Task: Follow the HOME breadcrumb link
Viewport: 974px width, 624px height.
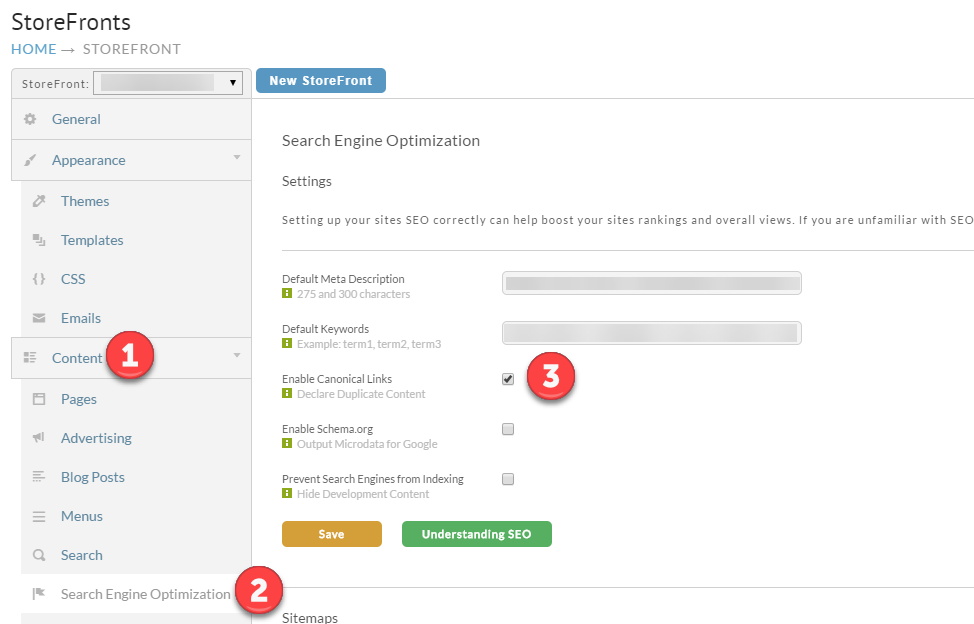Action: tap(34, 49)
